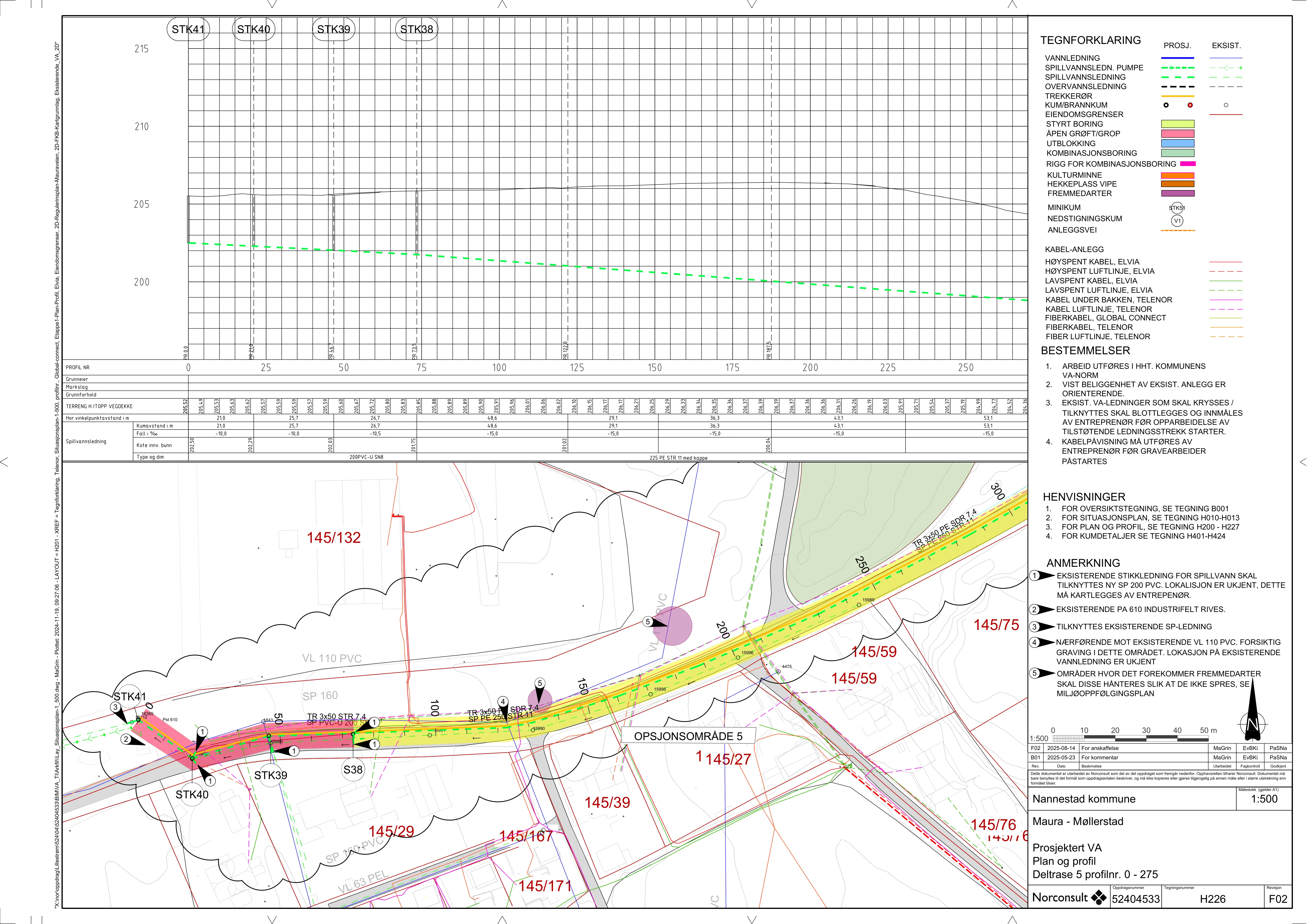This screenshot has height=924, width=1307.
Task: Click property number 145/132 on the plan
Action: pos(334,538)
